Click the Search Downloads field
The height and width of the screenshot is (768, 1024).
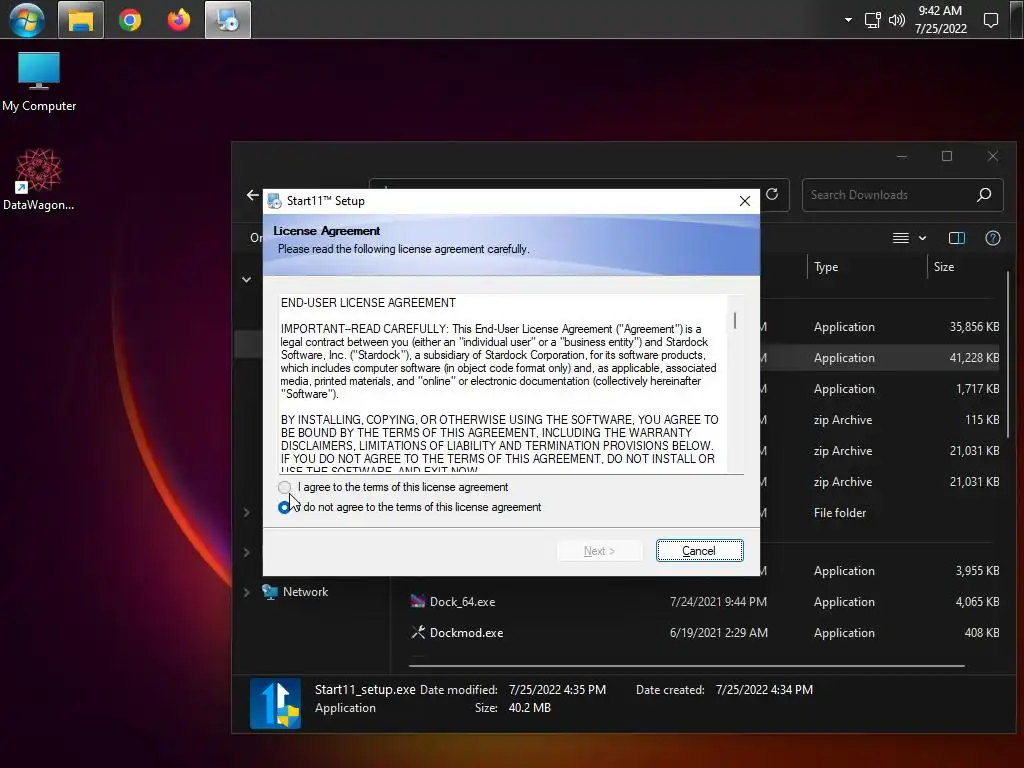[x=903, y=195]
